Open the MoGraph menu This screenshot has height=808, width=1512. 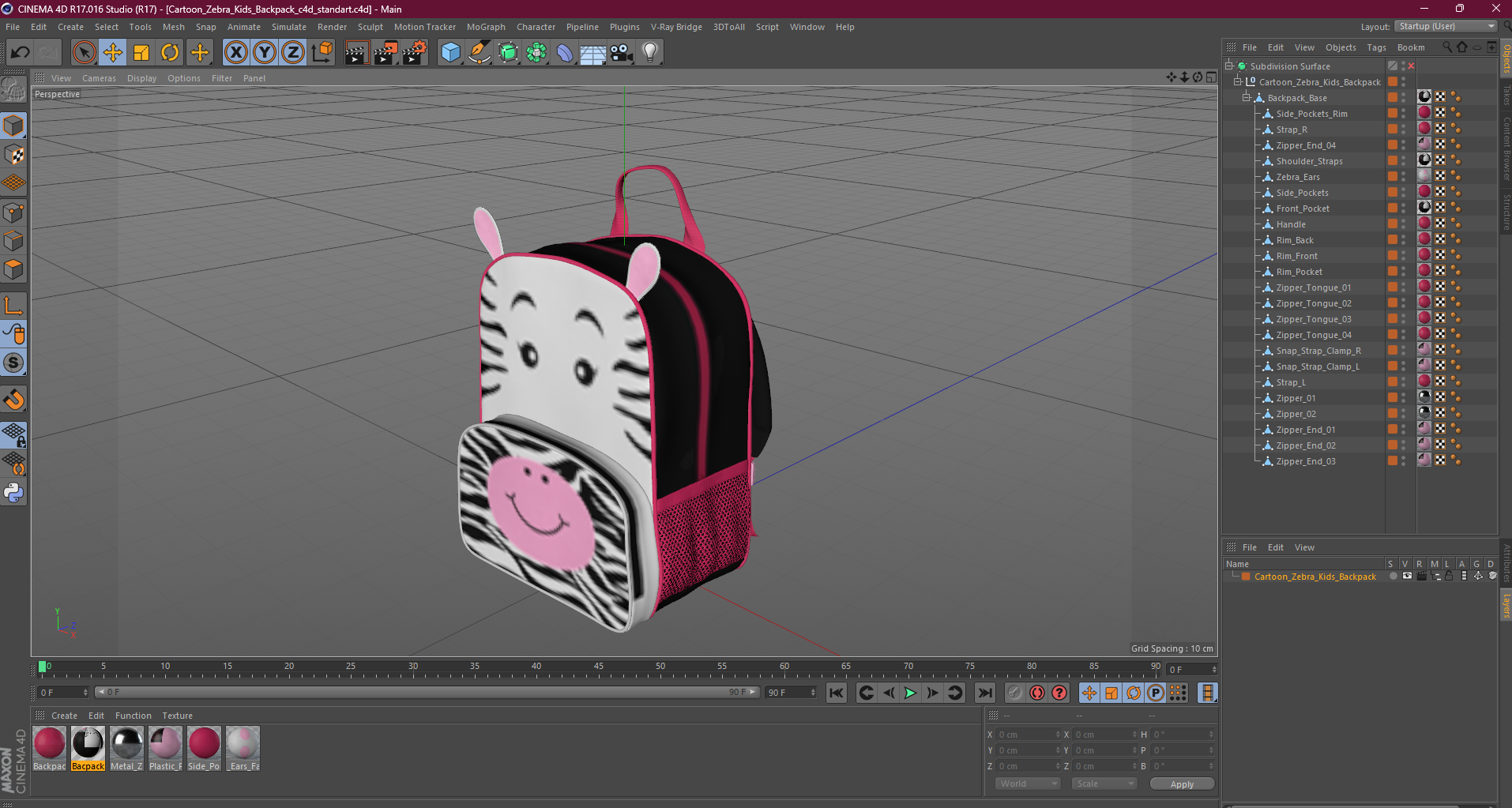tap(486, 27)
